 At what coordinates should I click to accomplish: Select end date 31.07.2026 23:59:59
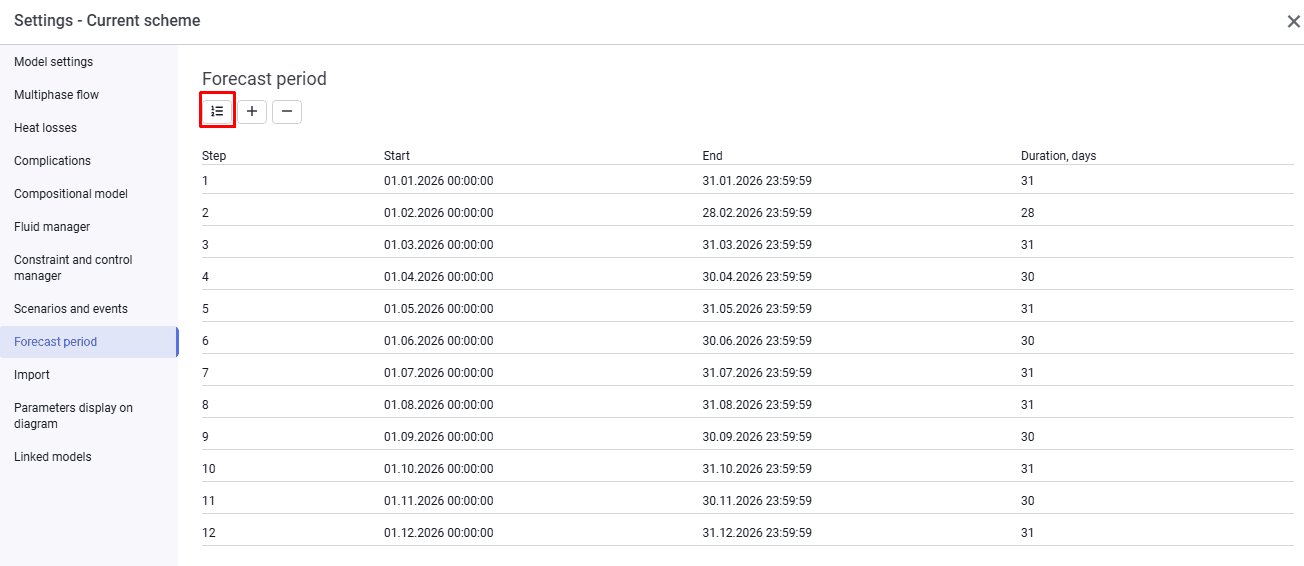click(x=757, y=373)
